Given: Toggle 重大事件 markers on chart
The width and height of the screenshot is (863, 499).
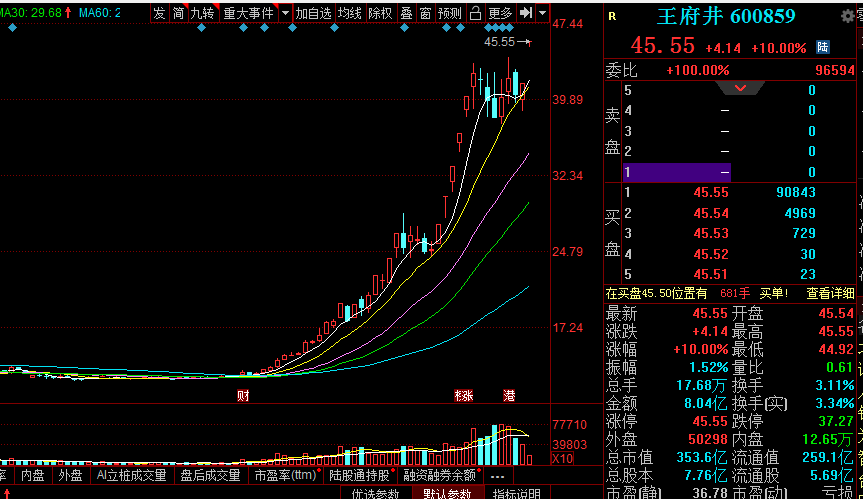Looking at the screenshot, I should pos(248,13).
